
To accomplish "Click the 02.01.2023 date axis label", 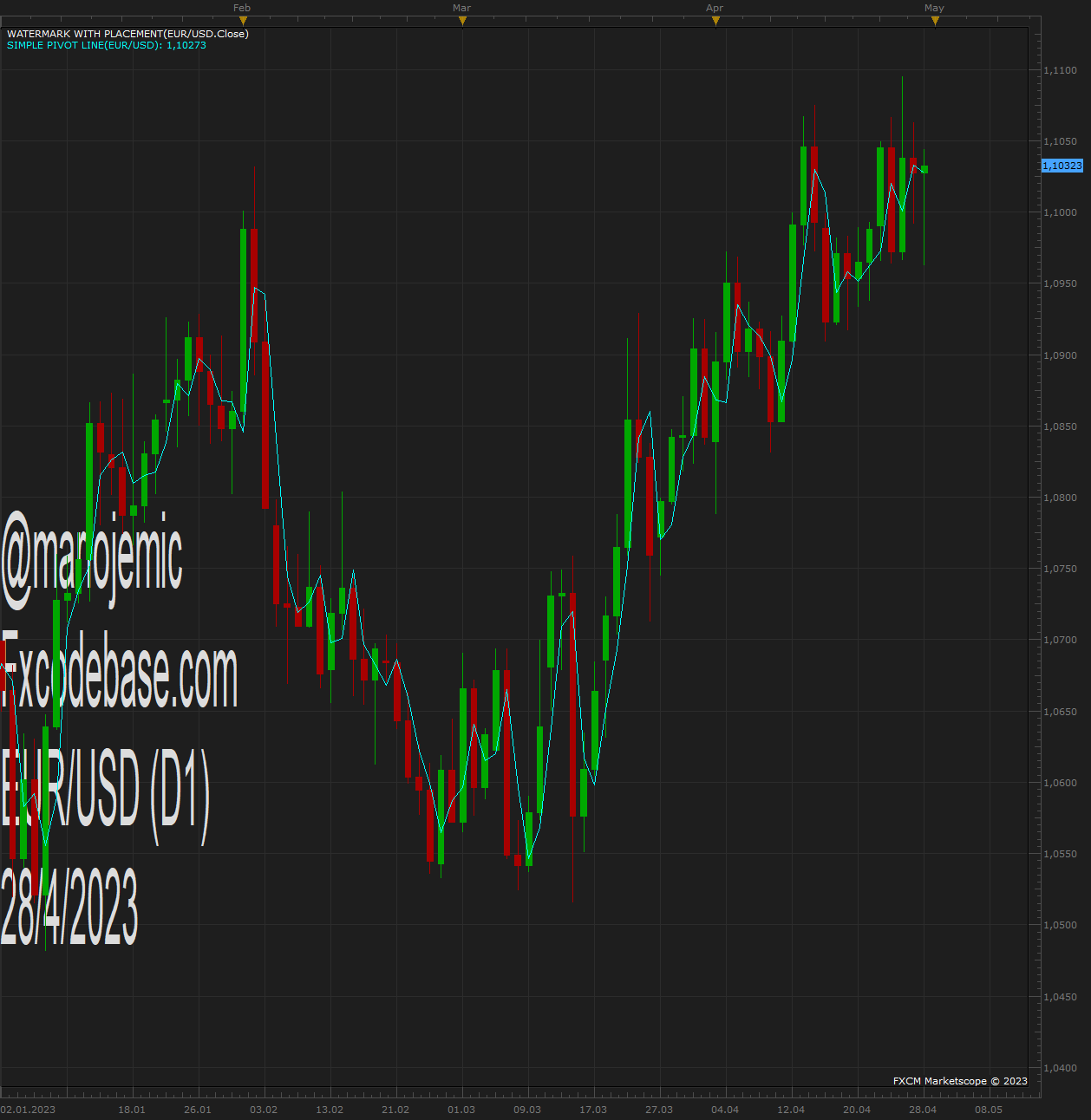I will [28, 1110].
